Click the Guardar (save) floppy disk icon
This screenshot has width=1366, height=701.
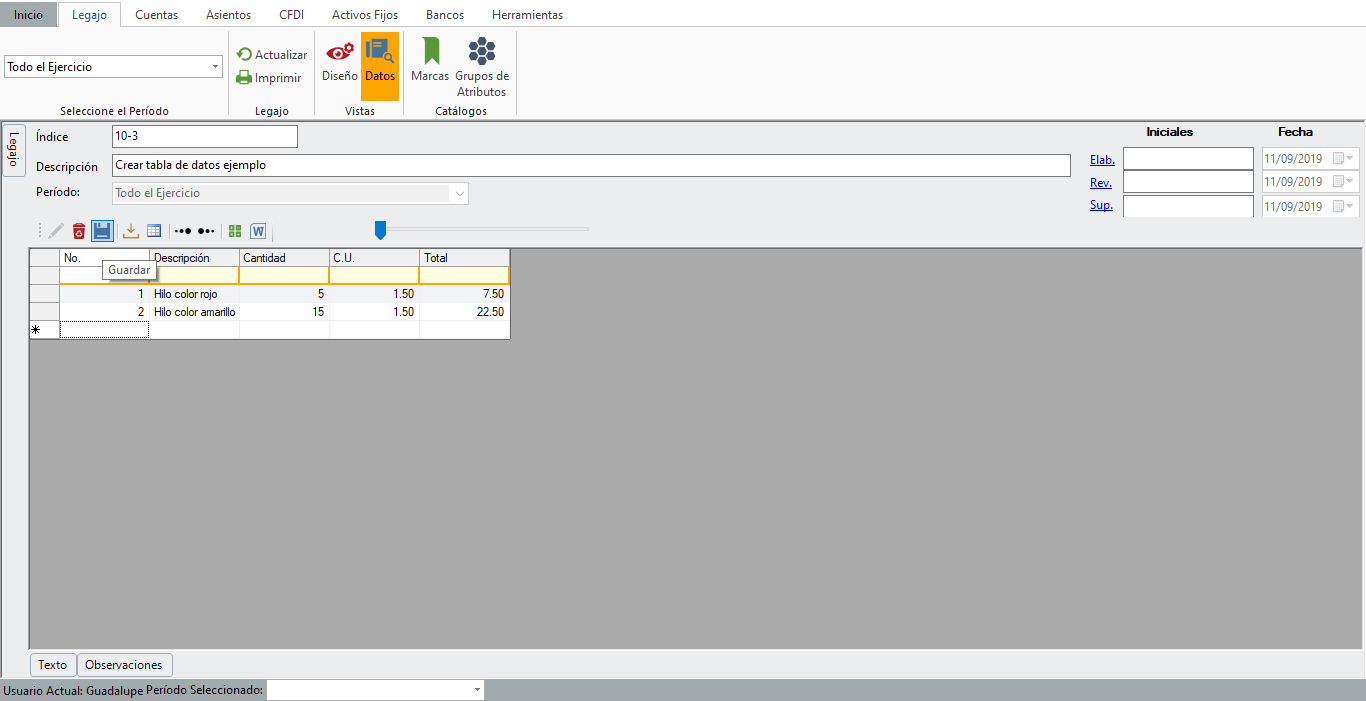(102, 231)
